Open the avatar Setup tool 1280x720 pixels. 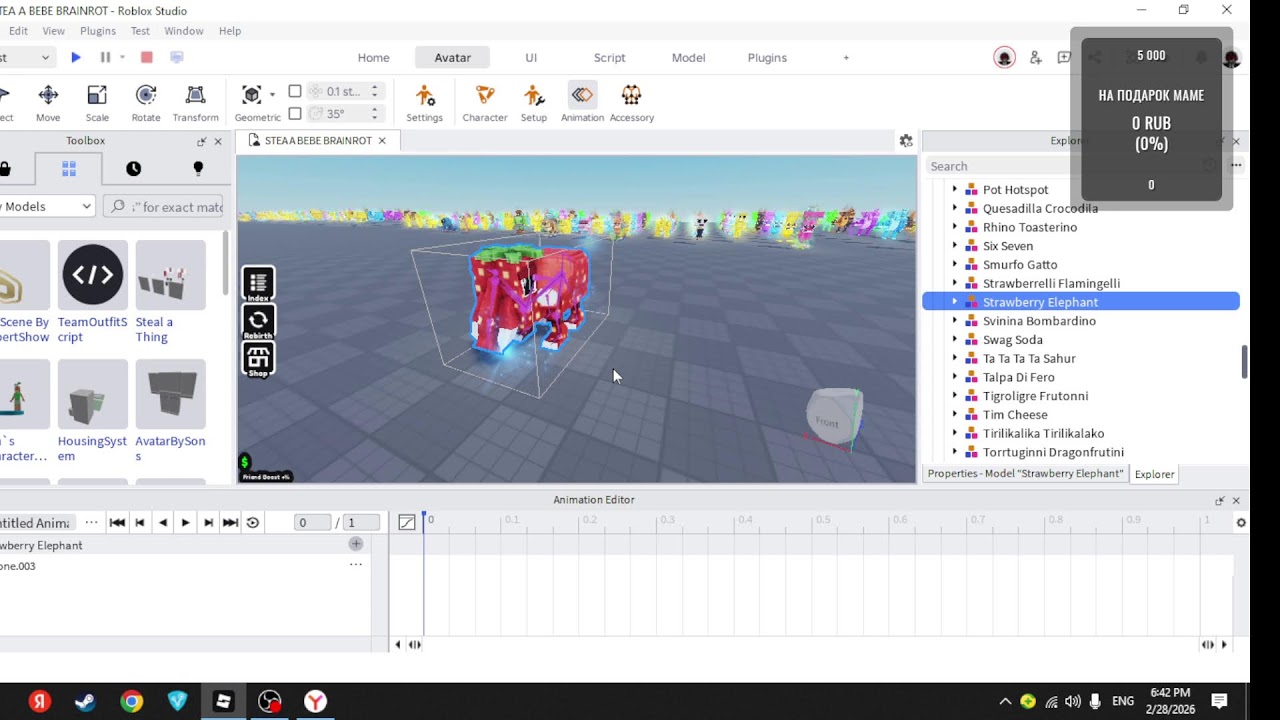[x=534, y=103]
